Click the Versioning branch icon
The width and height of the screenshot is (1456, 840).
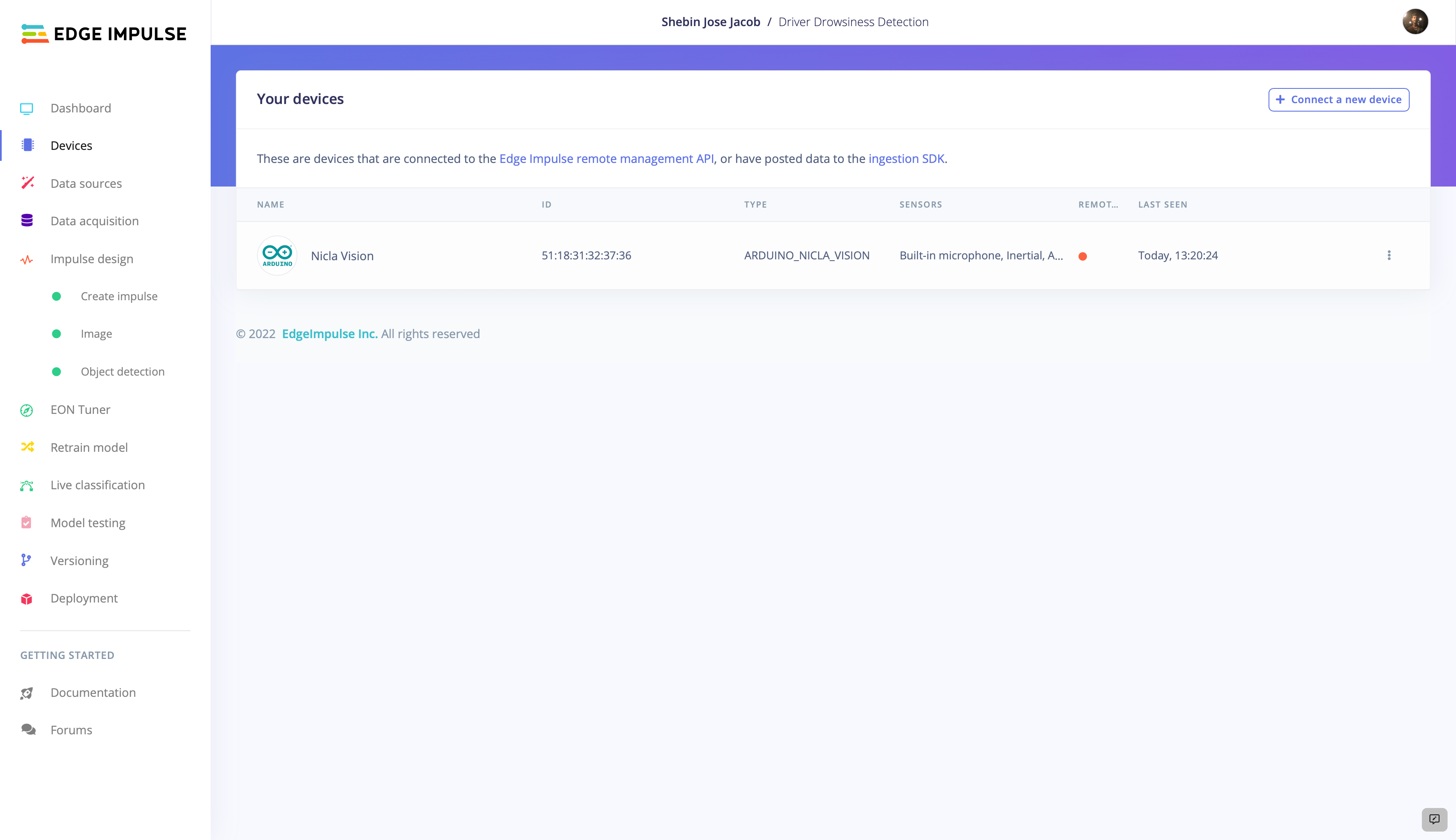point(26,560)
